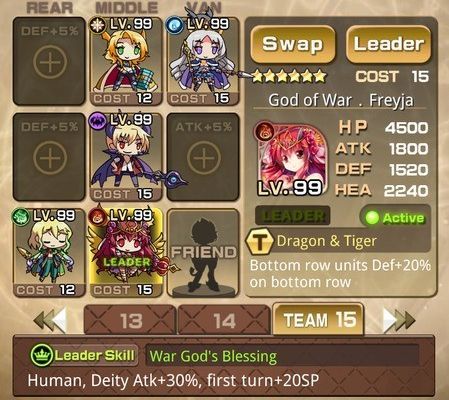Switch to team tab 13
The image size is (449, 400).
(x=130, y=320)
